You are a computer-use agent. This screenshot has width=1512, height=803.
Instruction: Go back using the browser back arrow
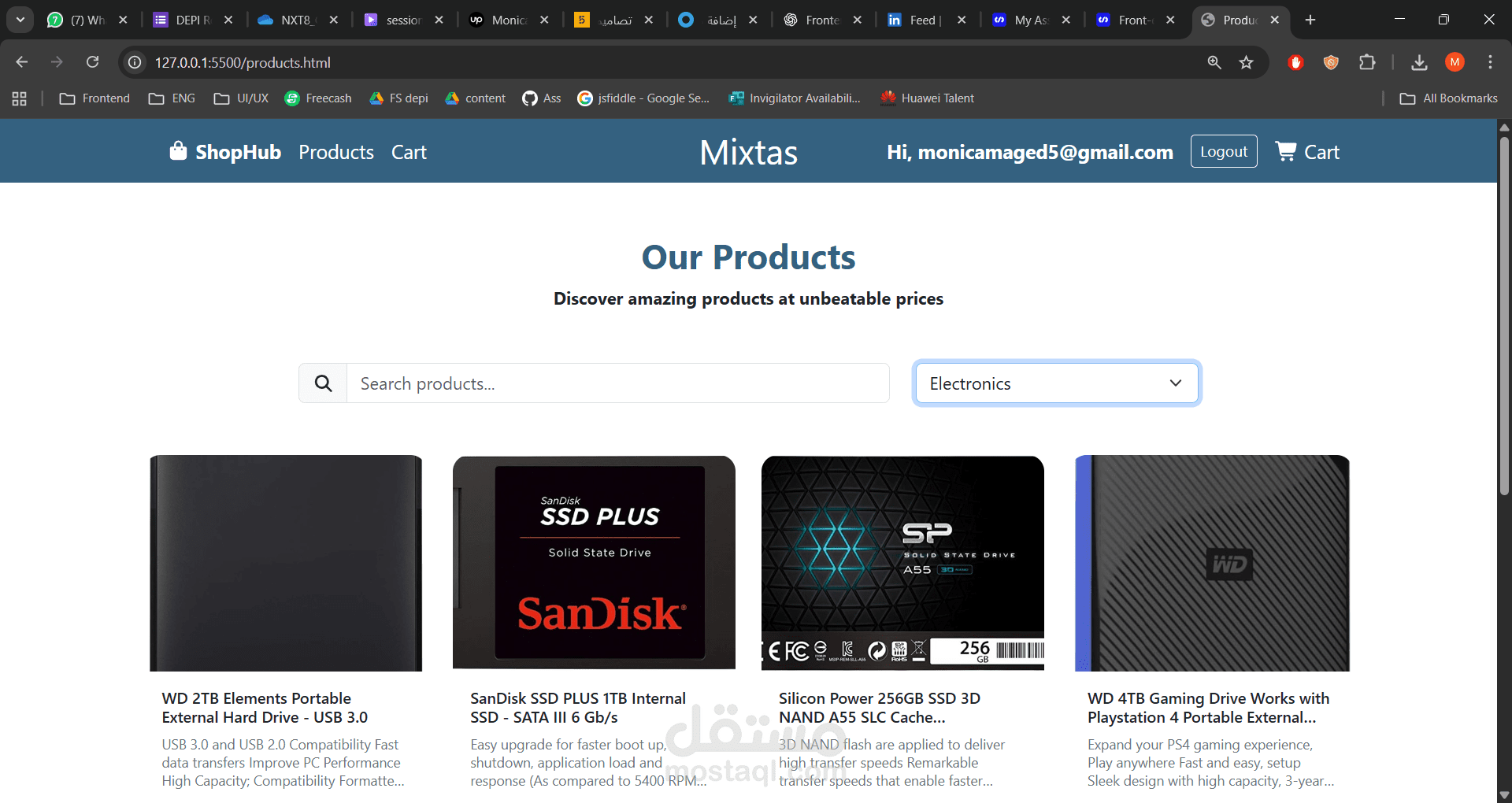(x=22, y=62)
